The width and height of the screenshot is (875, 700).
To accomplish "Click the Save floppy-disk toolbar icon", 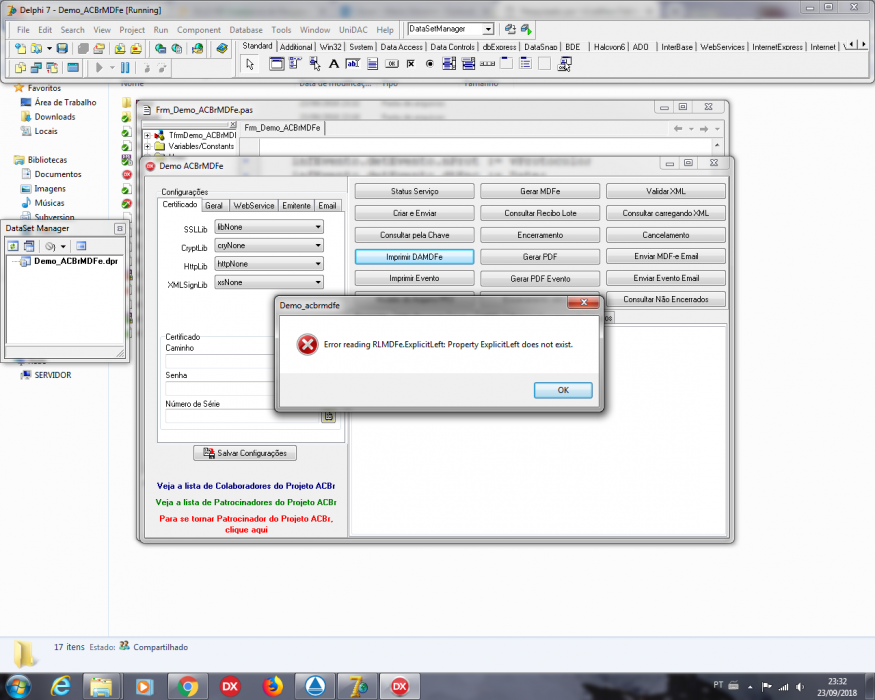I will coord(62,49).
